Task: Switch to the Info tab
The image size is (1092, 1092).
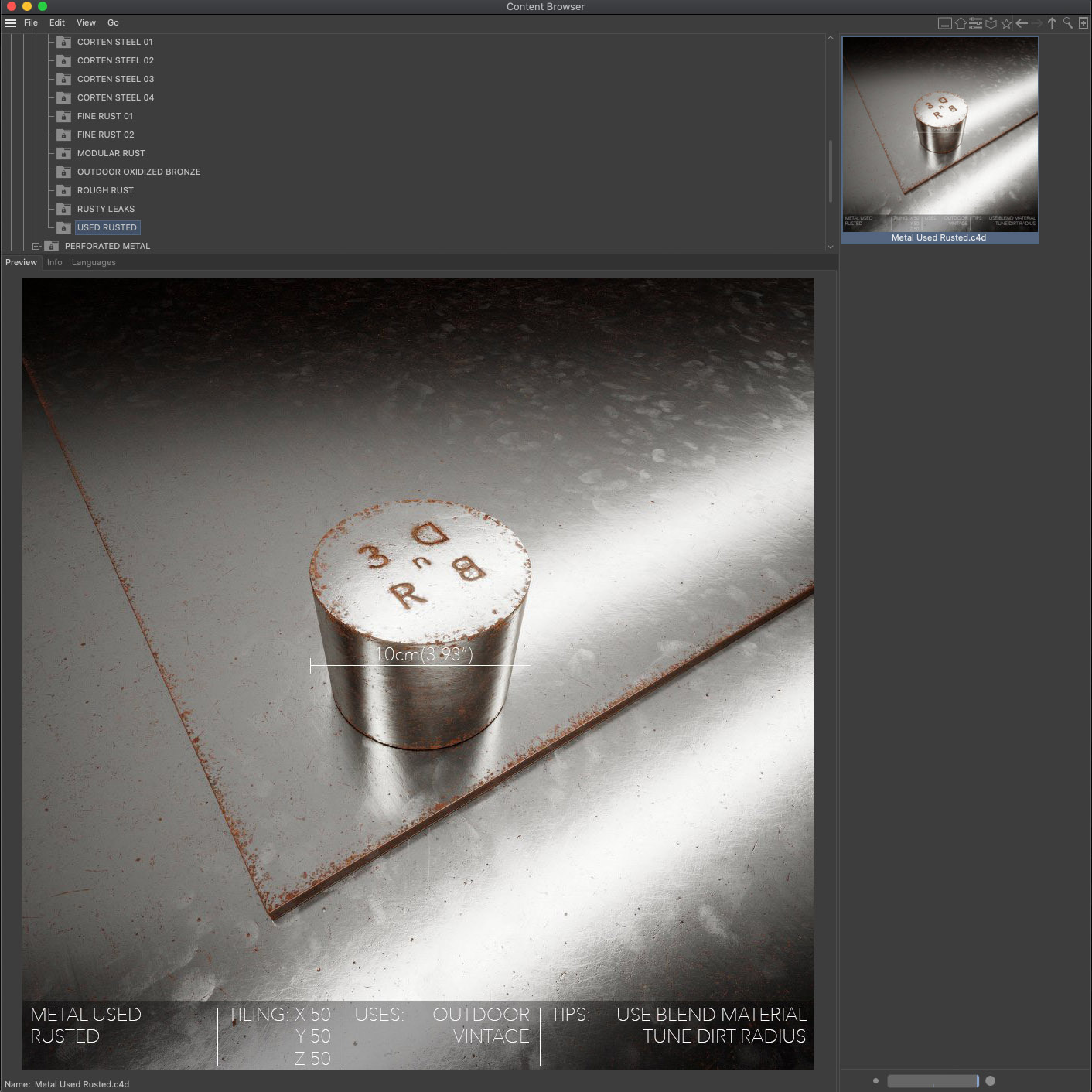Action: (54, 263)
